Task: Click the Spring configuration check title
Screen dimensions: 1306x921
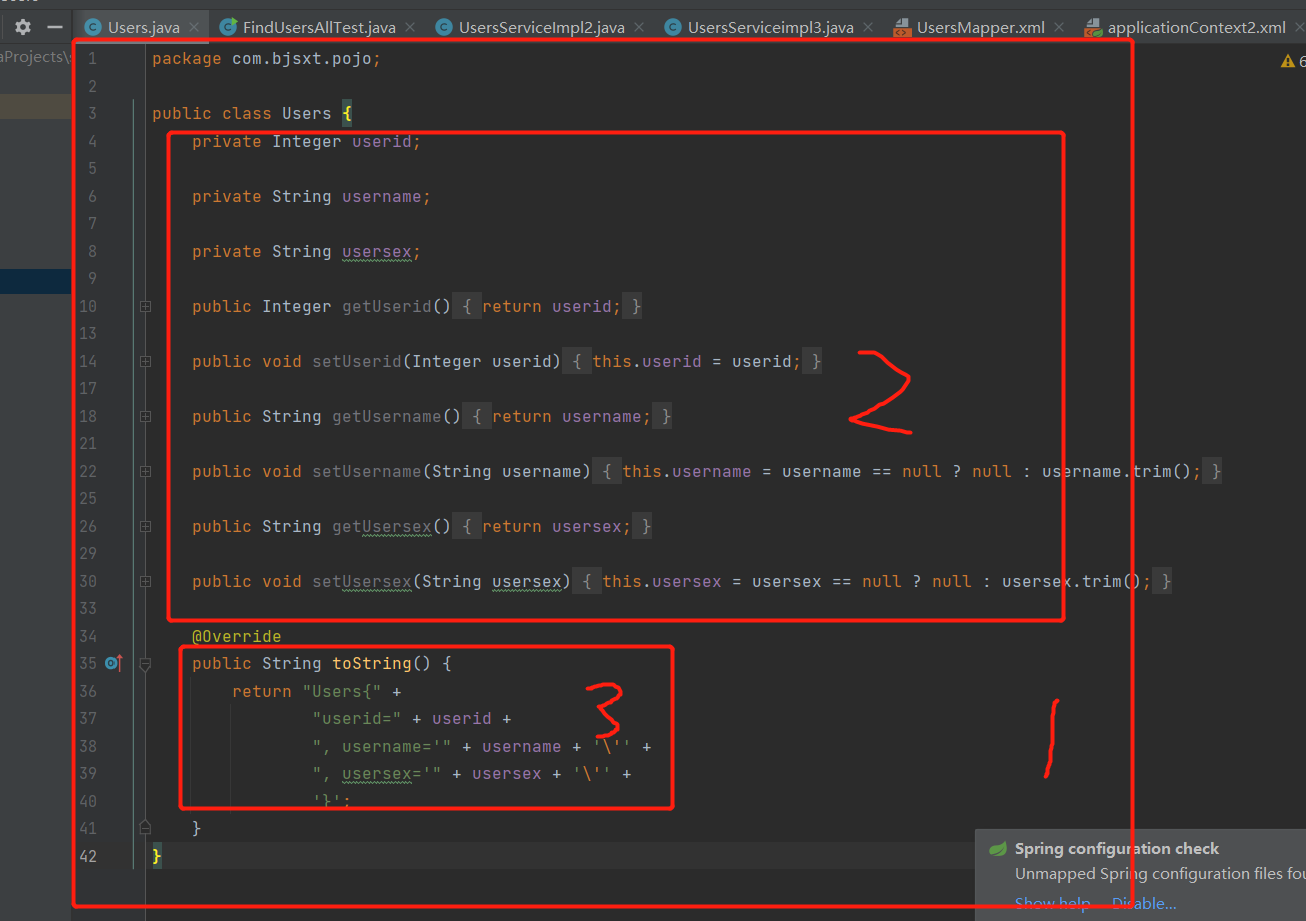Action: point(1117,849)
